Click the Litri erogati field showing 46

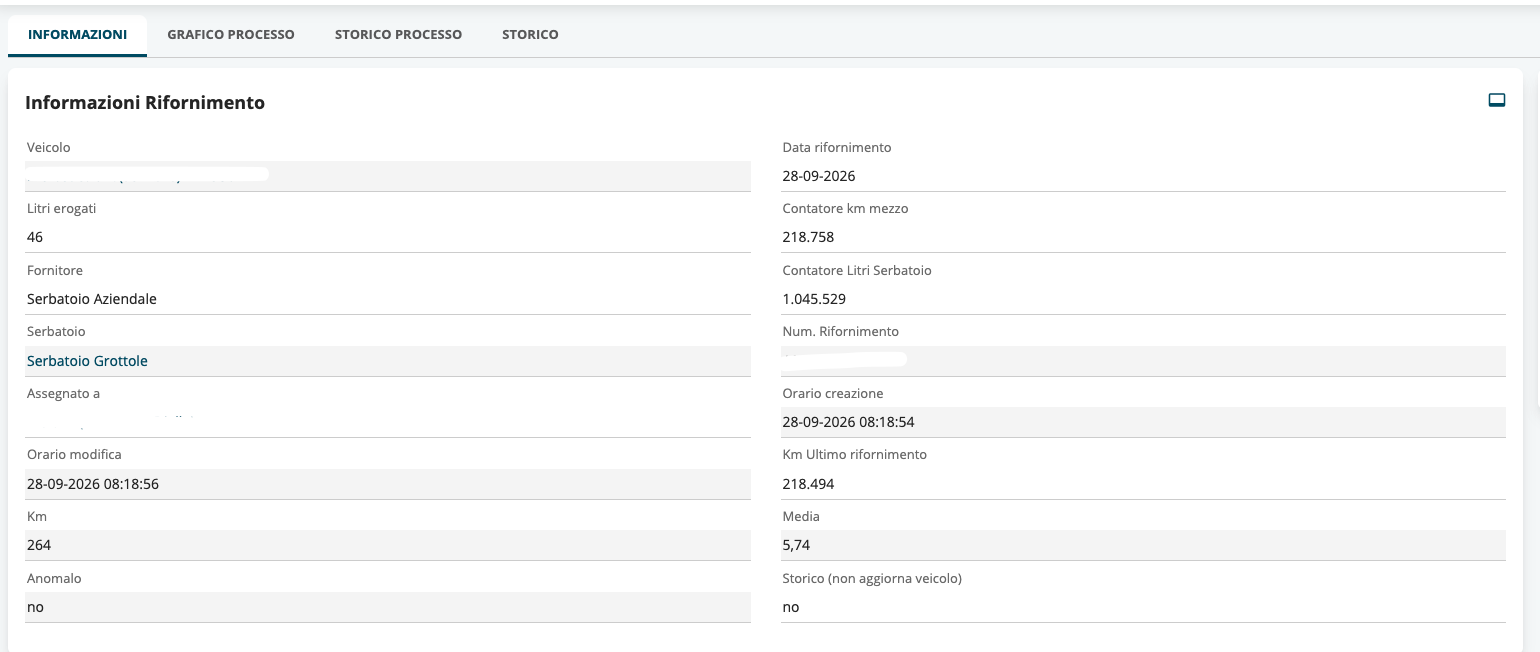coord(388,238)
